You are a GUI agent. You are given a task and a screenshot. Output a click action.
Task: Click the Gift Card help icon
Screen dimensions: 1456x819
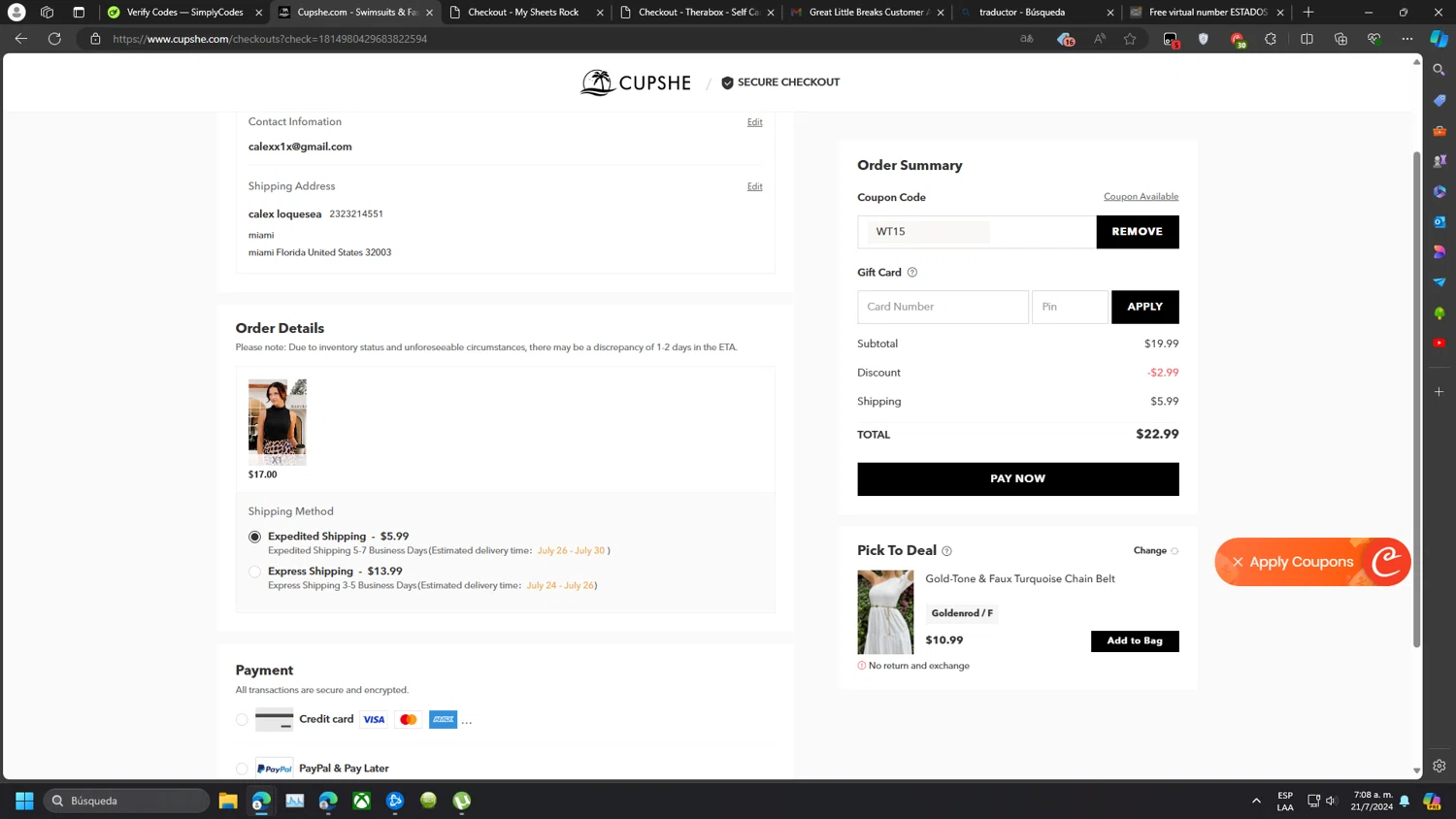coord(912,273)
